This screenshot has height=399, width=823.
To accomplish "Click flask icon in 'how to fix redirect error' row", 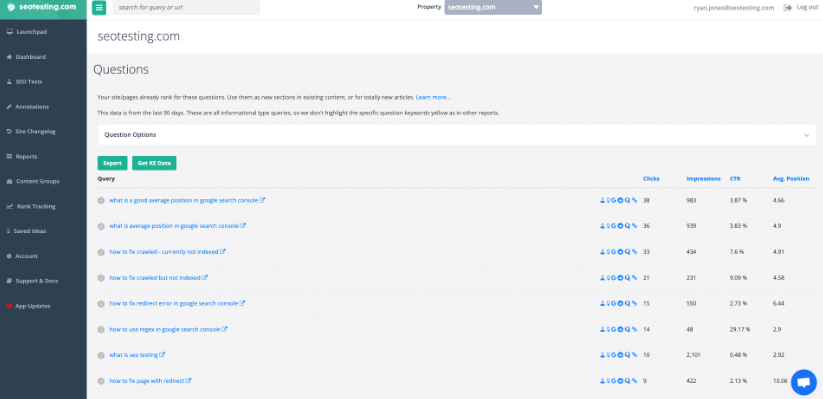I will click(603, 303).
